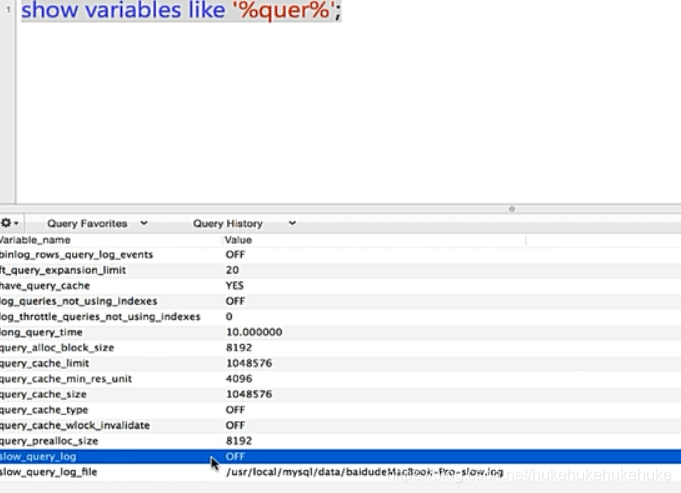Open the Query History dropdown
The width and height of the screenshot is (681, 493).
tap(244, 223)
